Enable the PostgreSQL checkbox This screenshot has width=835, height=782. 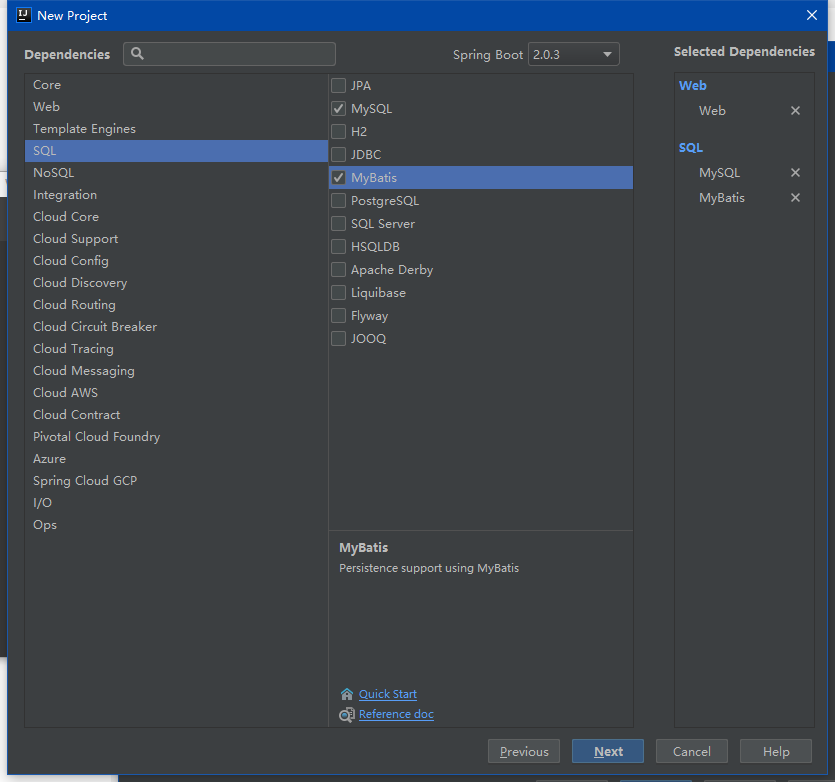click(x=339, y=201)
